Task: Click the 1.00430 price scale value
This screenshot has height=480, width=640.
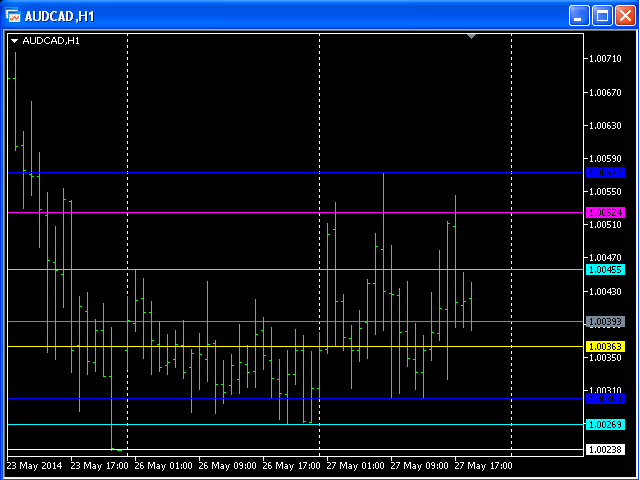Action: click(x=605, y=291)
